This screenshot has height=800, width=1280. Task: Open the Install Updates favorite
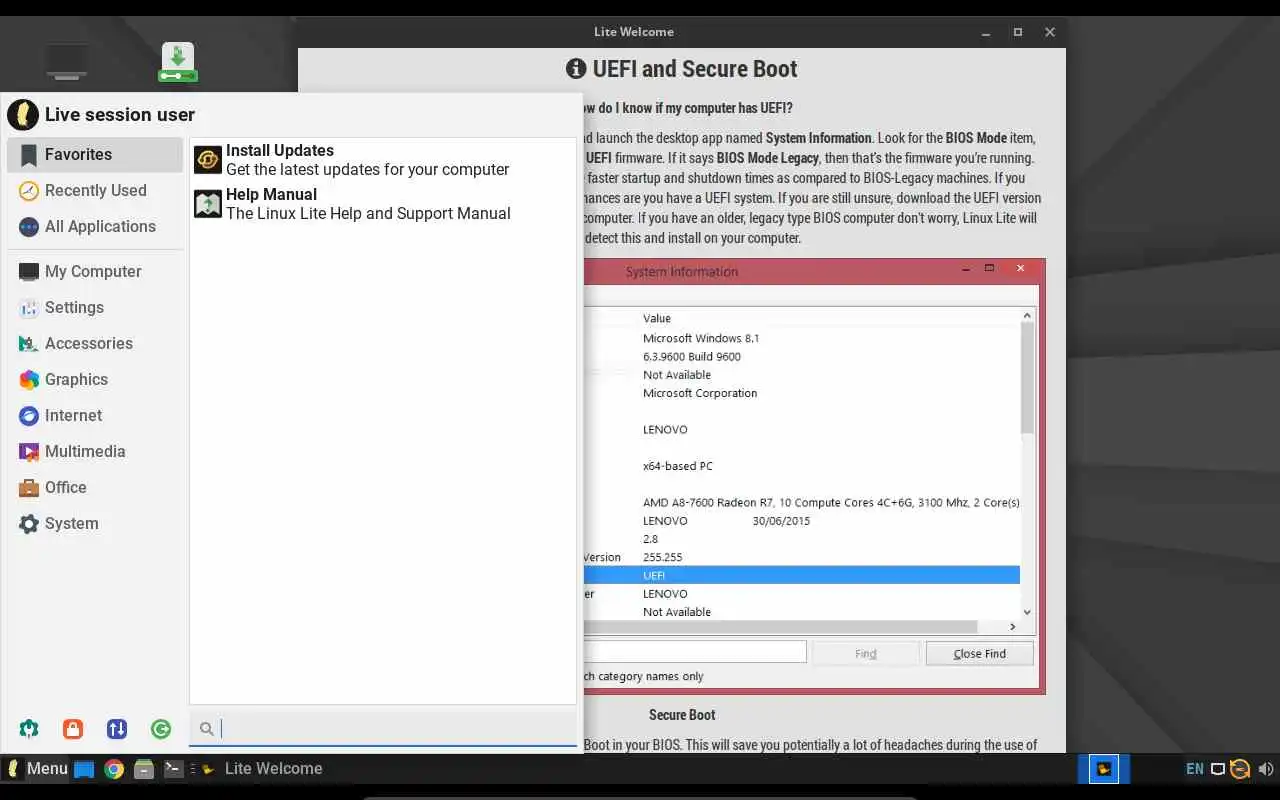(x=382, y=160)
